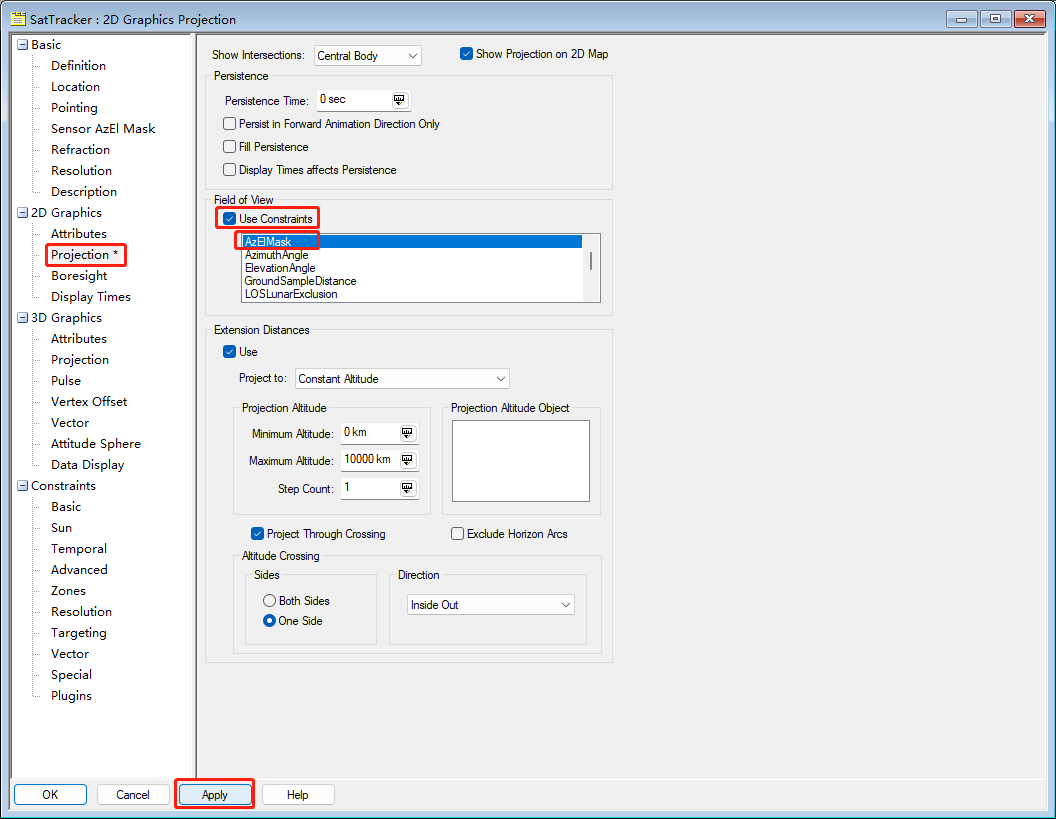The height and width of the screenshot is (819, 1056).
Task: Open the Project to dropdown
Action: (x=401, y=379)
